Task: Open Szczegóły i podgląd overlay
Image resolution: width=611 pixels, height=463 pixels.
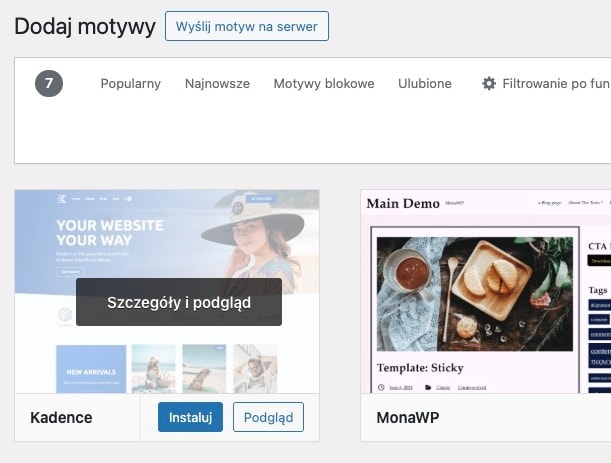Action: [x=179, y=302]
